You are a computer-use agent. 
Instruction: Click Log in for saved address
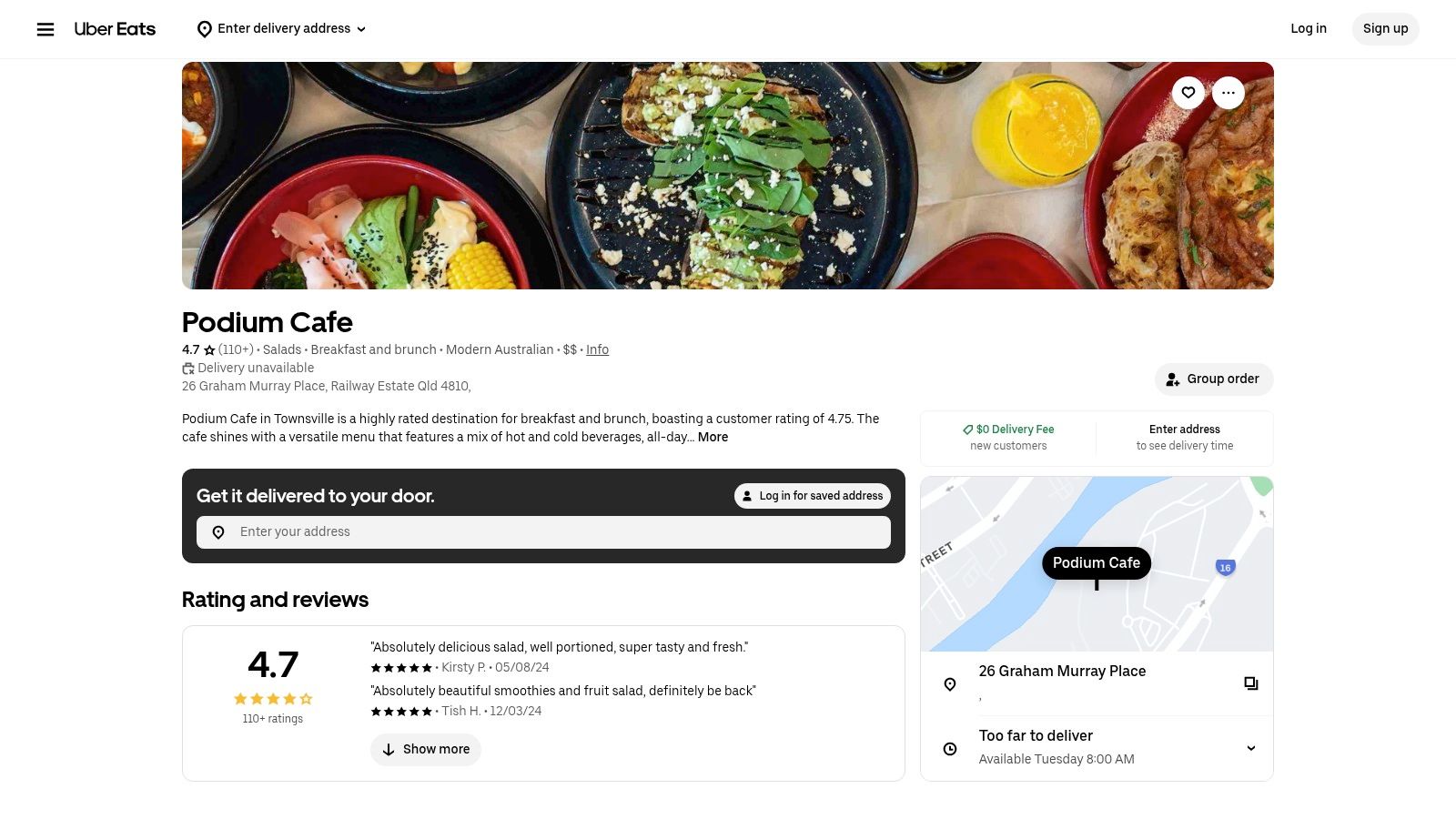coord(813,496)
